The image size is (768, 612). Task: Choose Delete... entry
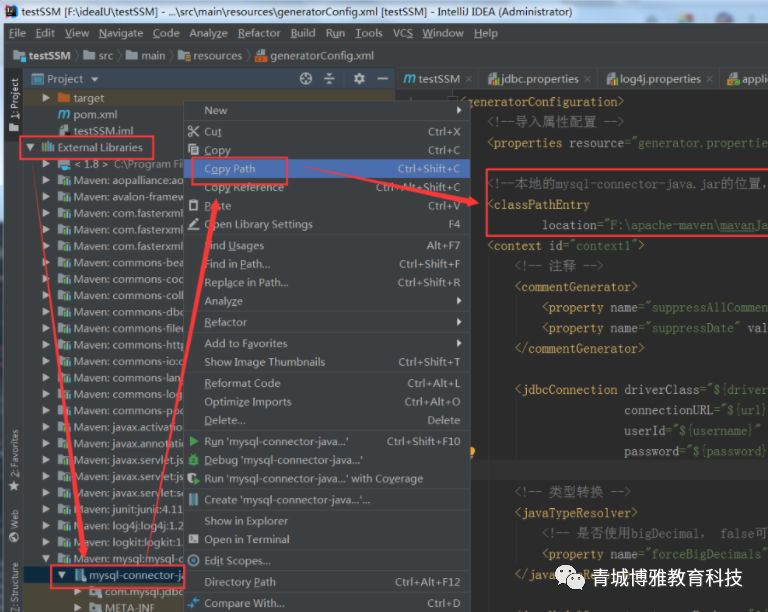tap(327, 420)
